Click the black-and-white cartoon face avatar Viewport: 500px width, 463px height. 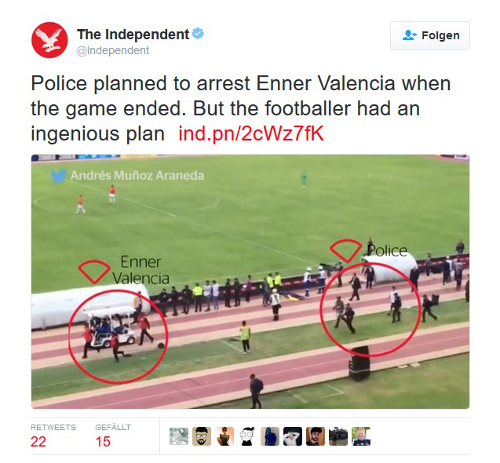tap(247, 436)
